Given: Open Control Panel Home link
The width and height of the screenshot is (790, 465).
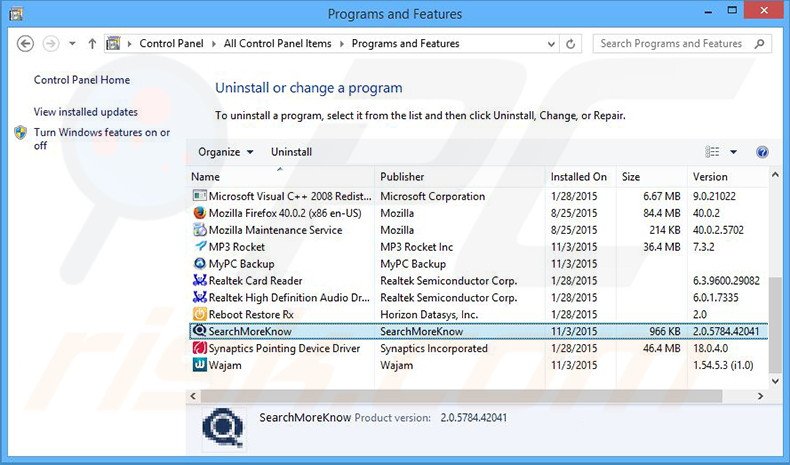Looking at the screenshot, I should 82,80.
